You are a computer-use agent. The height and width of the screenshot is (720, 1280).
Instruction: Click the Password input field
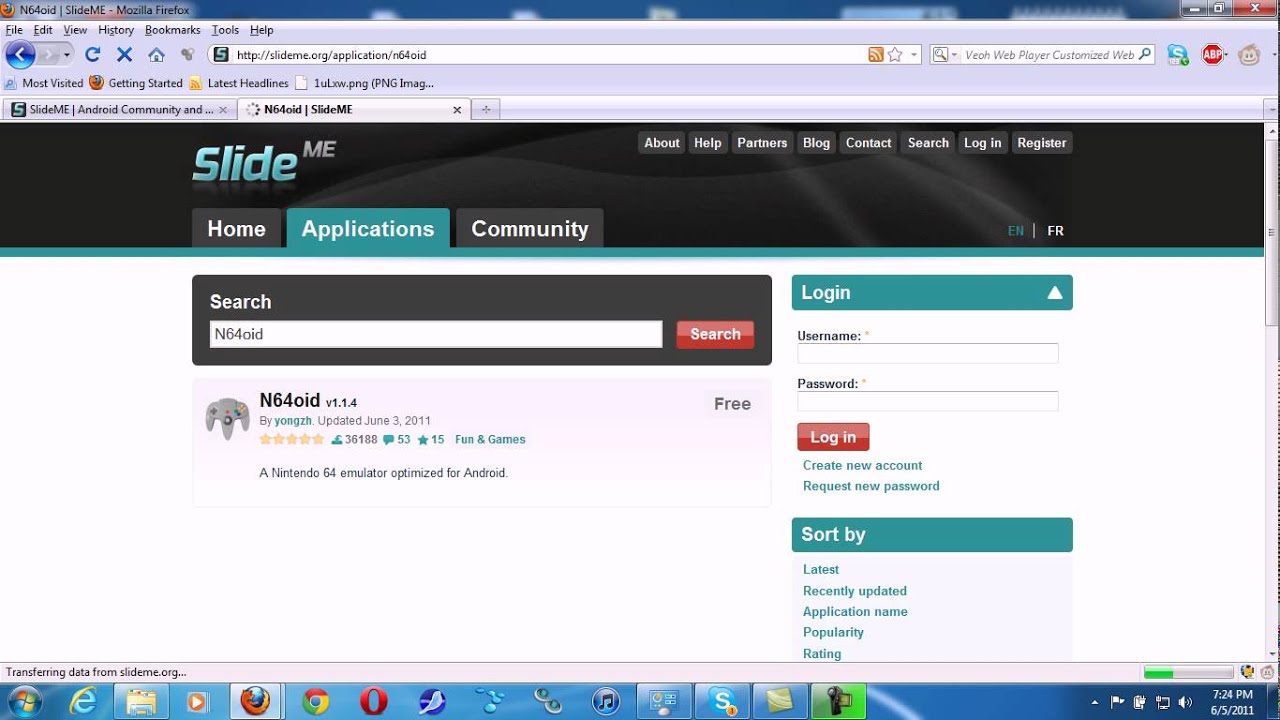pyautogui.click(x=928, y=401)
